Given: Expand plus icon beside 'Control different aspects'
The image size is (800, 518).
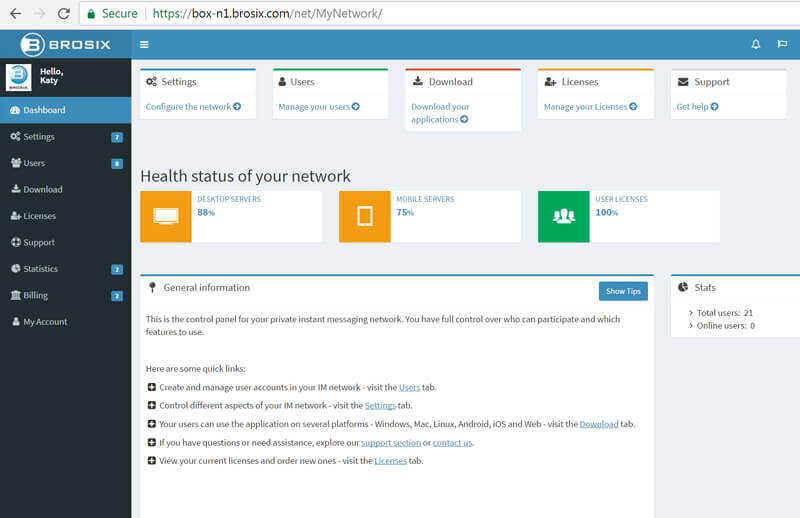Looking at the screenshot, I should [x=152, y=405].
